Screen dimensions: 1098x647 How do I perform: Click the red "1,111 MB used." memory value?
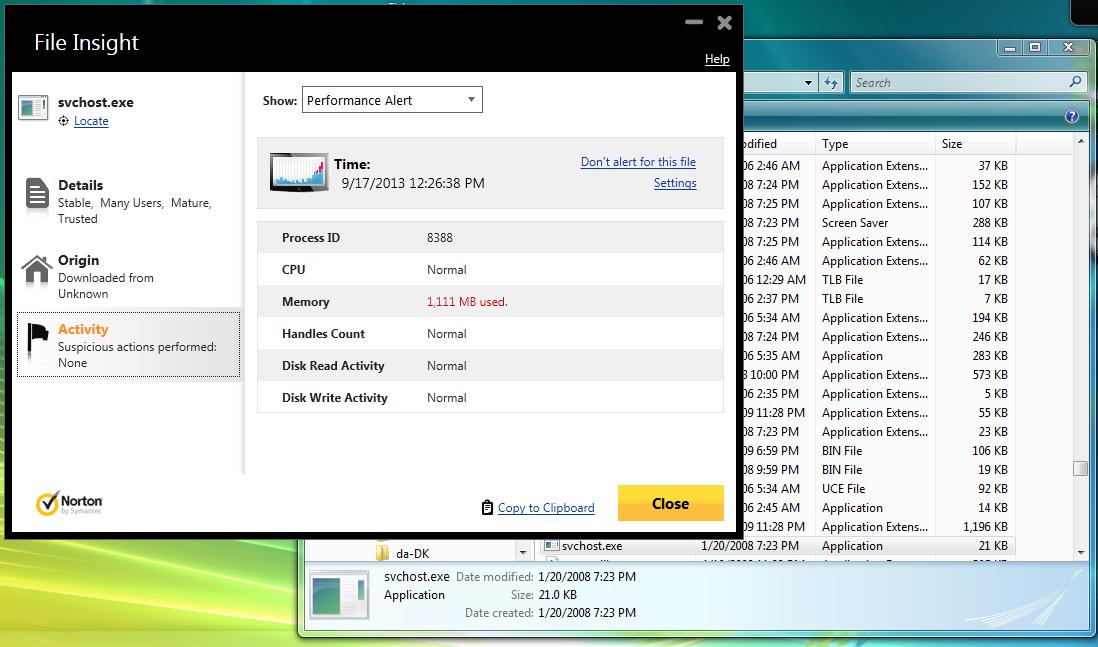pyautogui.click(x=467, y=302)
